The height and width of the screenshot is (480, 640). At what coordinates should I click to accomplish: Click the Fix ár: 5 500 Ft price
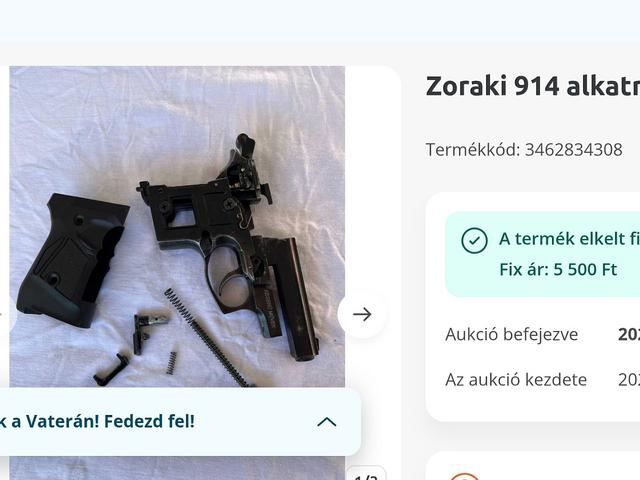coord(558,269)
